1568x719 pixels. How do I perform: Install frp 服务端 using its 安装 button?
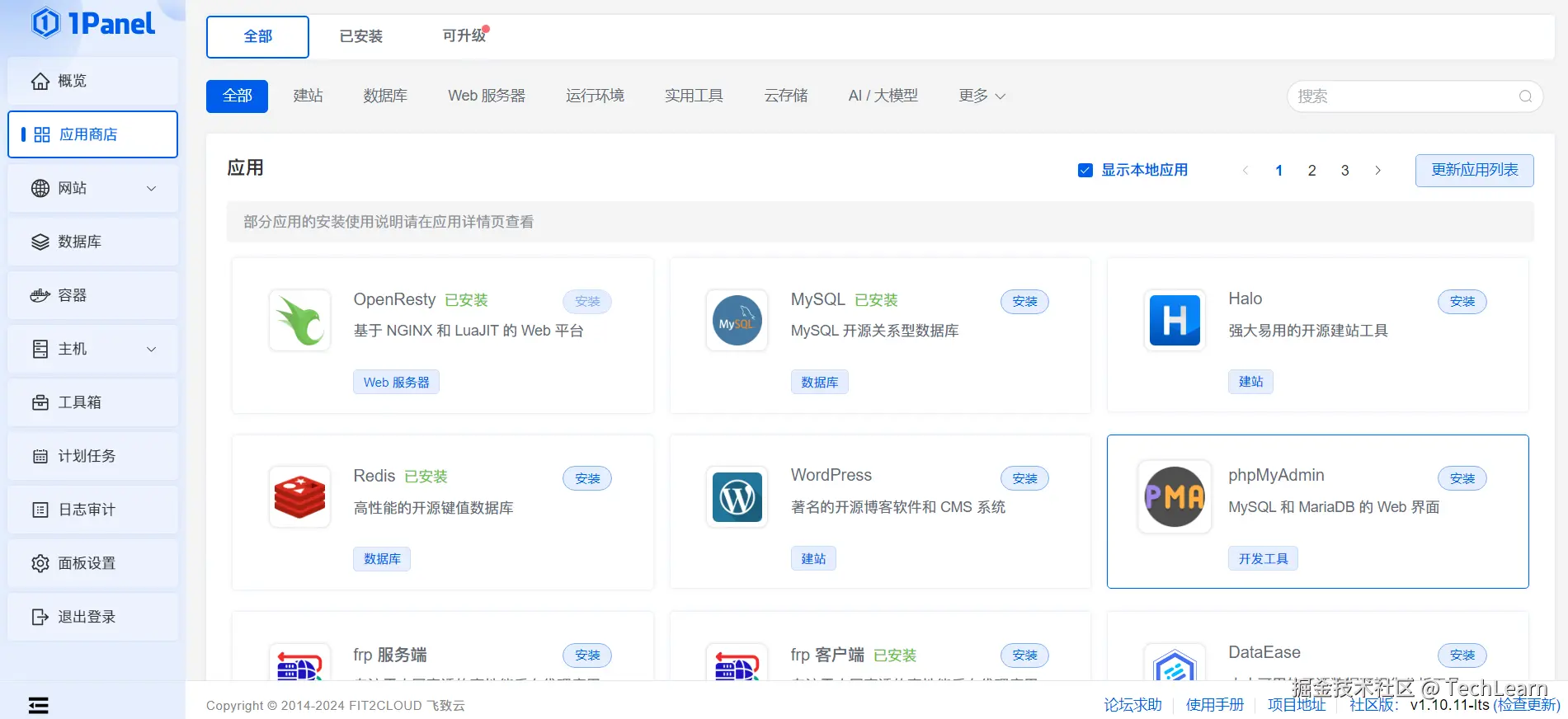coord(587,656)
